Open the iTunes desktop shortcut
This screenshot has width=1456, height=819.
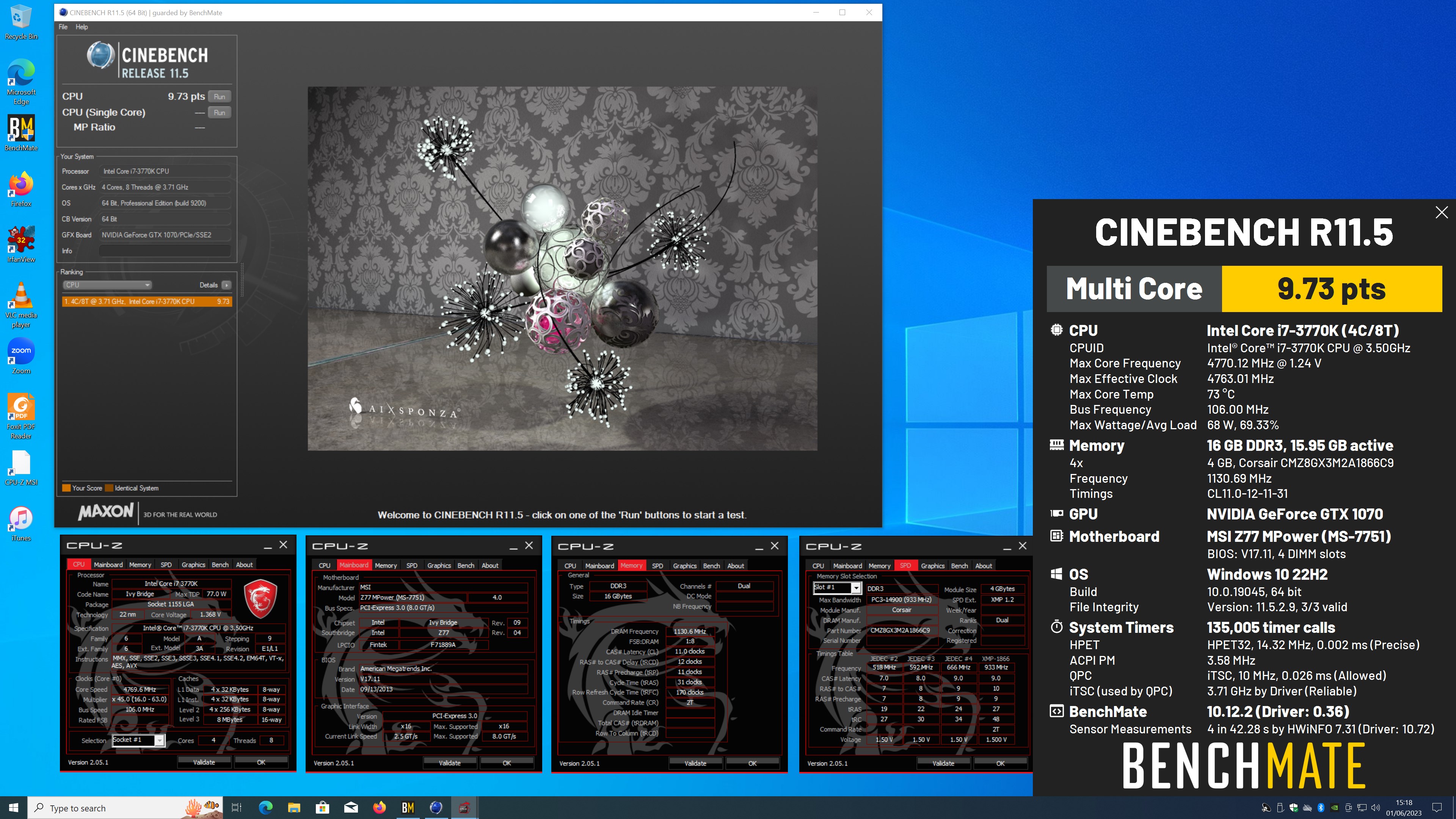pos(21,523)
